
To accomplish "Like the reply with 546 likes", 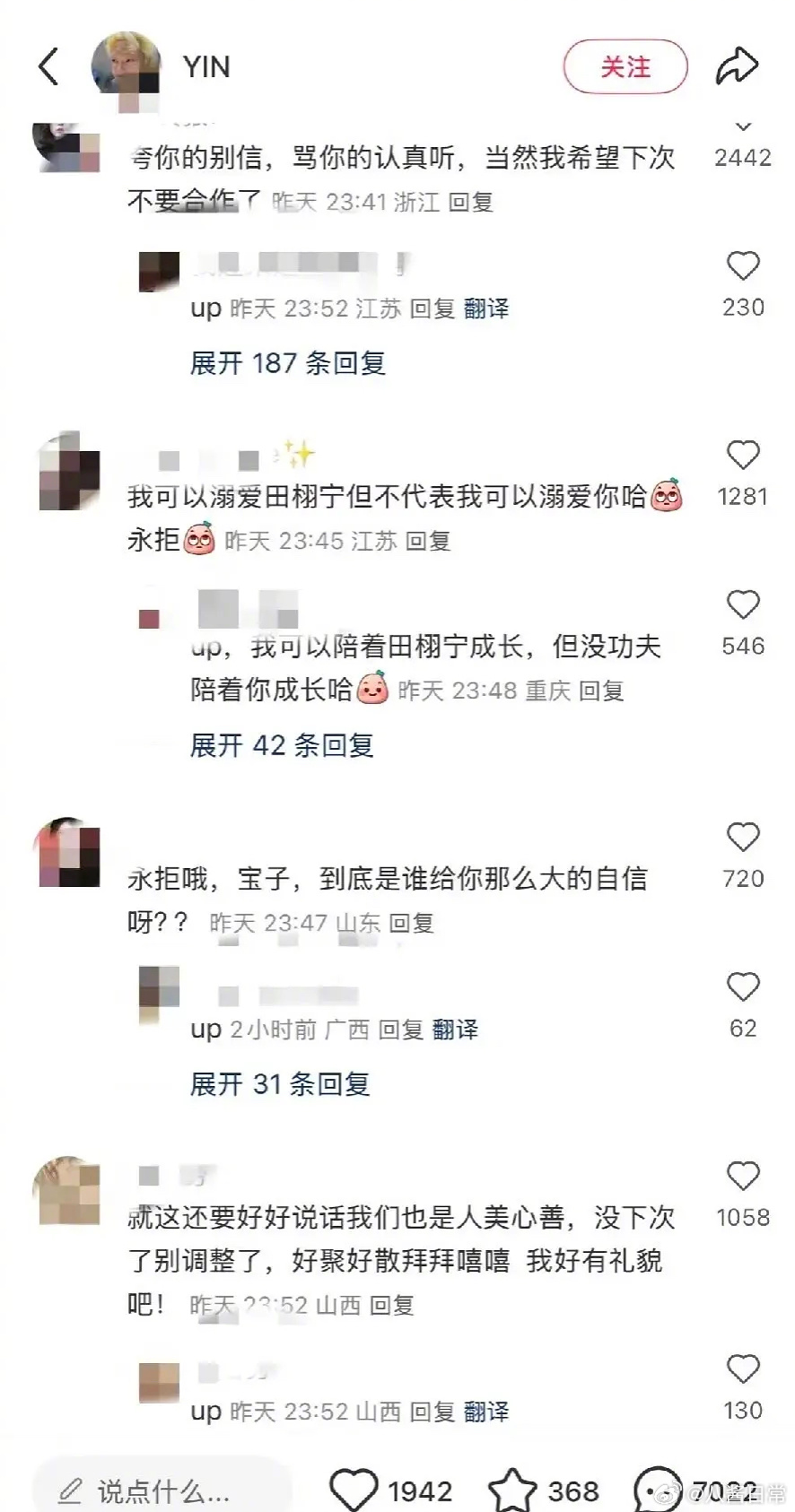I will pos(743,604).
